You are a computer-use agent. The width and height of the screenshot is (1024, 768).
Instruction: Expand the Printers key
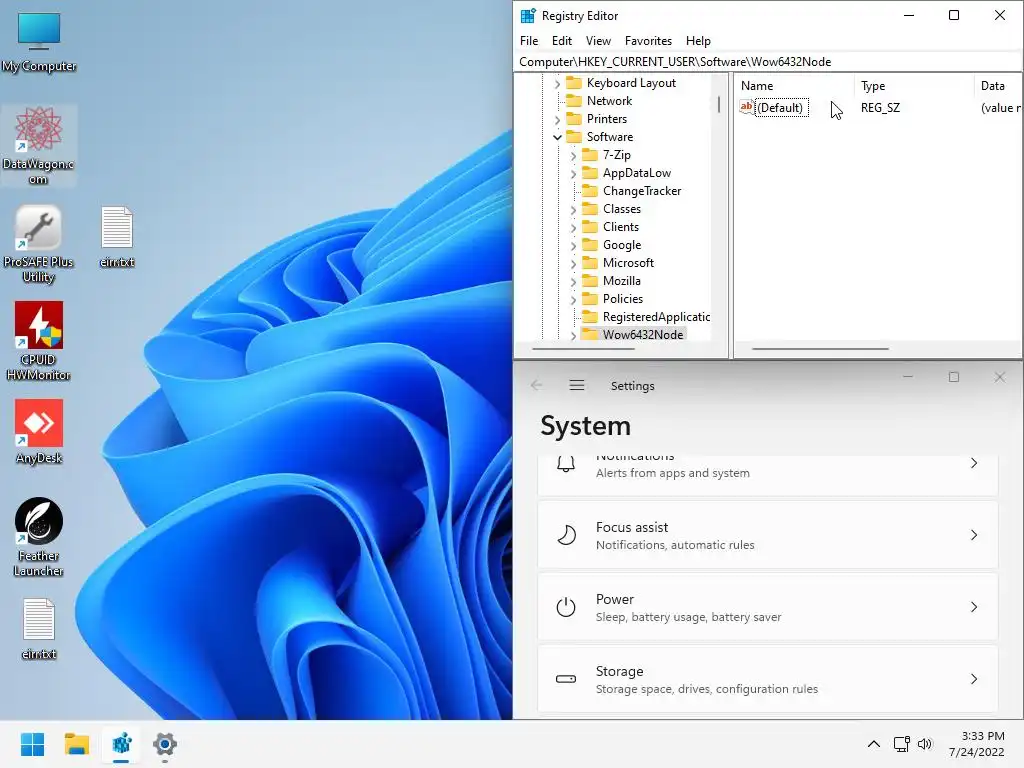pos(557,120)
